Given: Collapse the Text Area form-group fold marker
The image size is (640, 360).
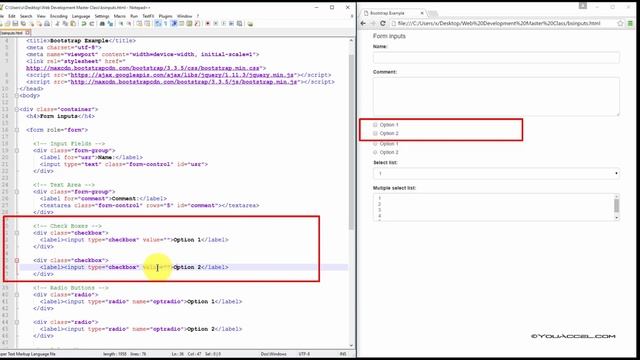Looking at the screenshot, I should [x=17, y=192].
